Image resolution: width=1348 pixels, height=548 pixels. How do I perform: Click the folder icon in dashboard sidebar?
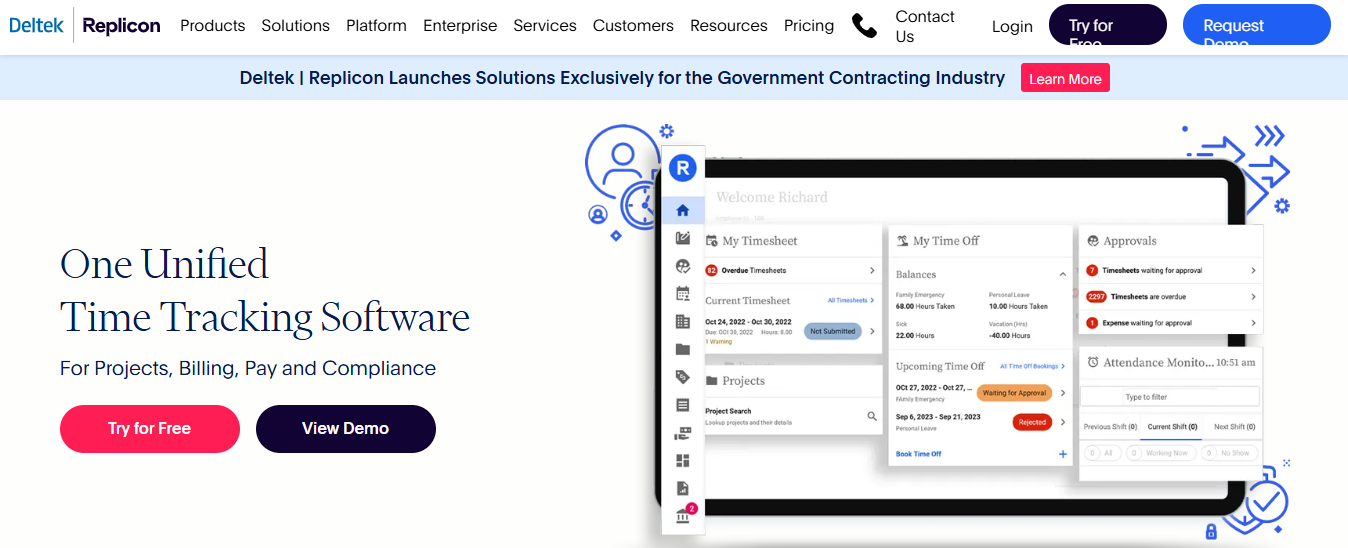683,349
